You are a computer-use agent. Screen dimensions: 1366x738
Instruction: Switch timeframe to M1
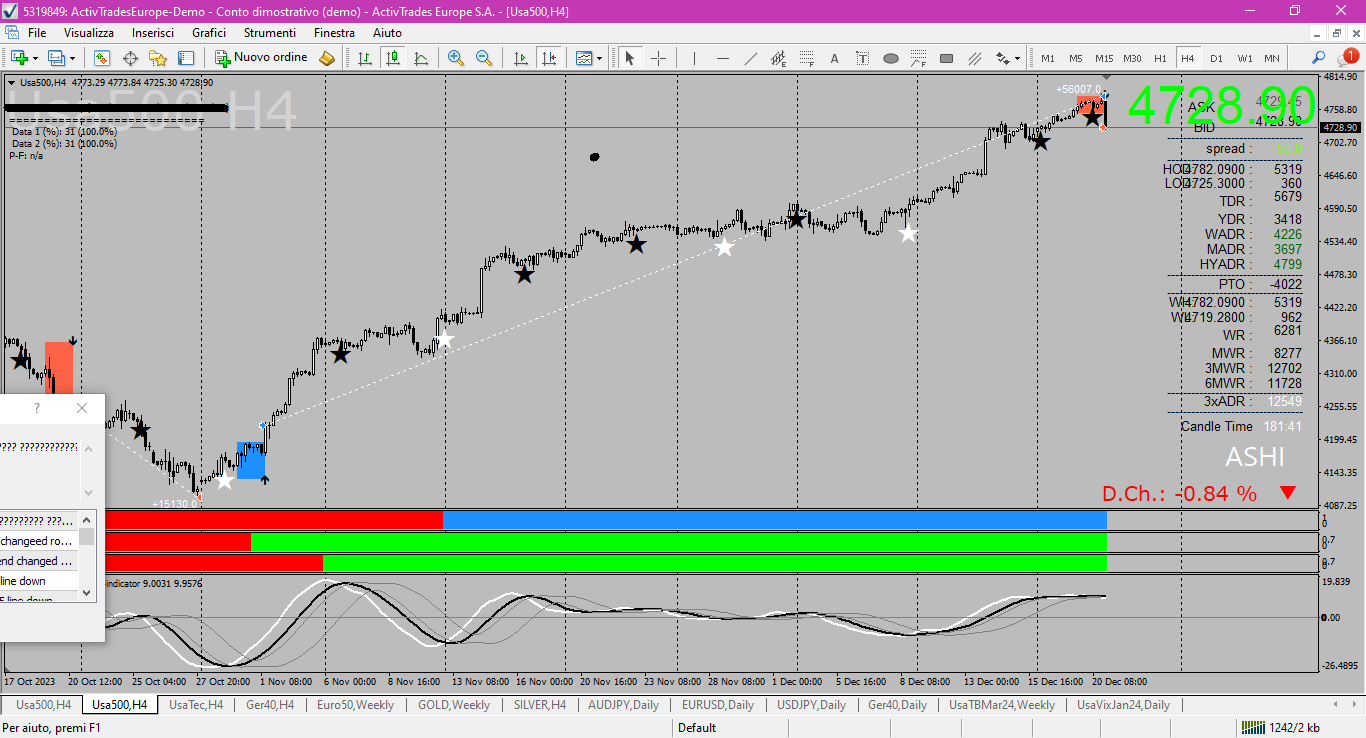point(1048,58)
